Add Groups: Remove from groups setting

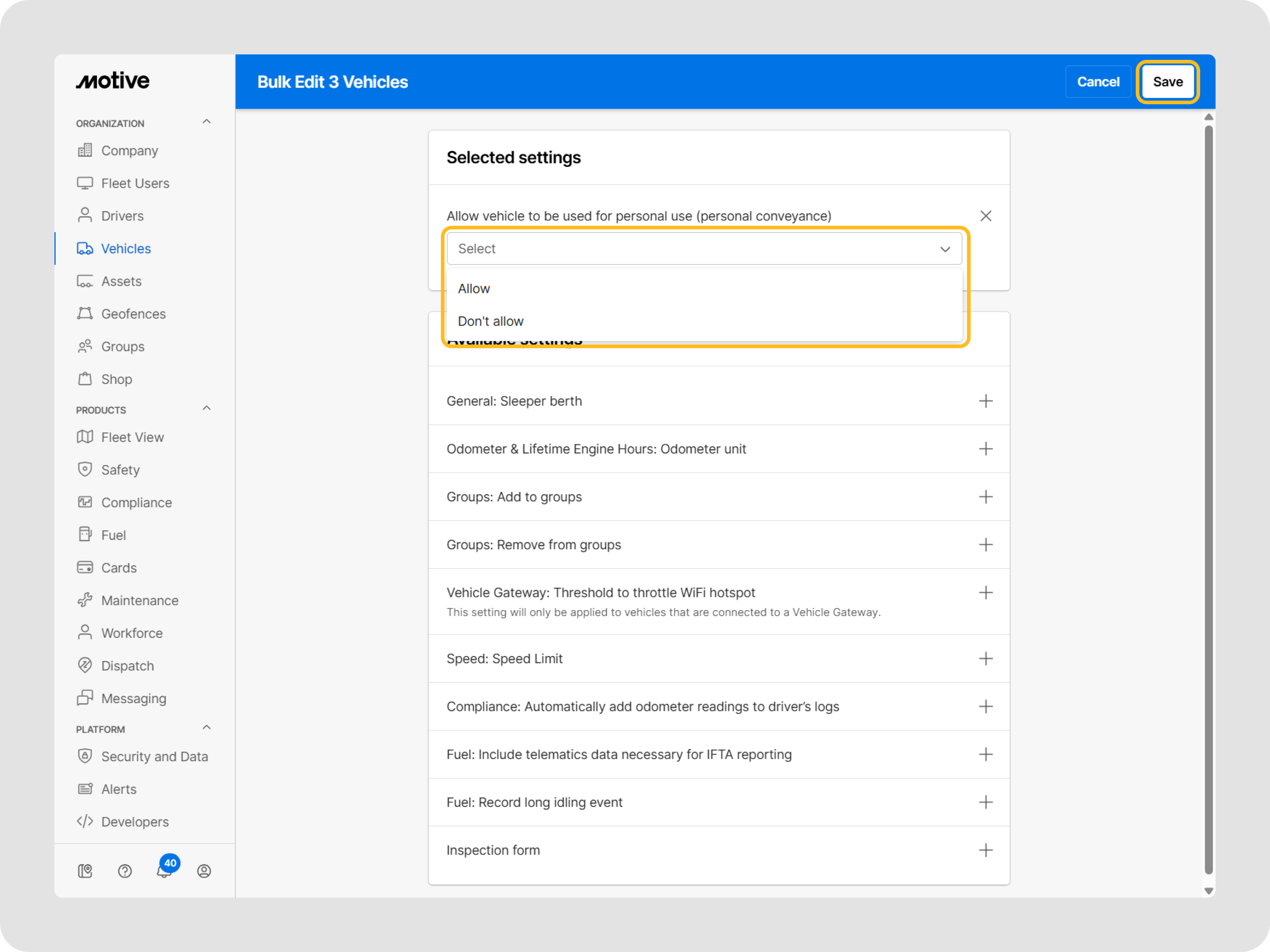point(985,544)
